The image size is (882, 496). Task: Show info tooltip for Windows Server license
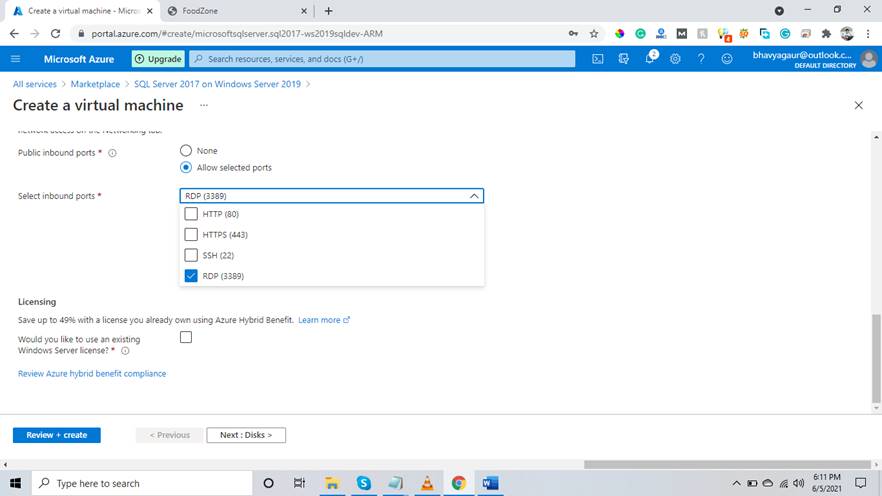click(x=125, y=351)
